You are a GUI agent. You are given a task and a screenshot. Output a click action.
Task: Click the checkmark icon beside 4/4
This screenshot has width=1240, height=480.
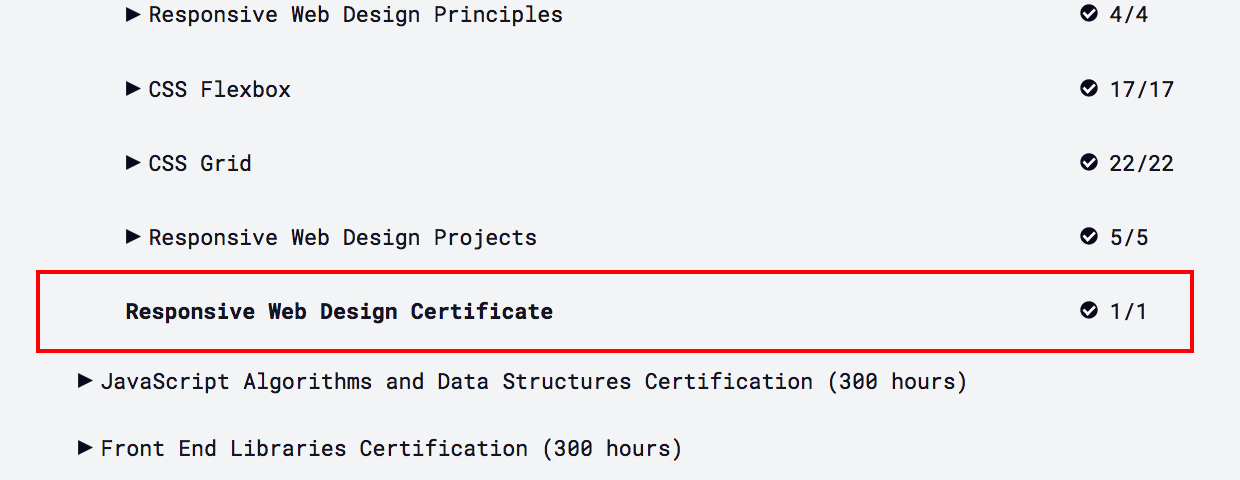click(1089, 14)
